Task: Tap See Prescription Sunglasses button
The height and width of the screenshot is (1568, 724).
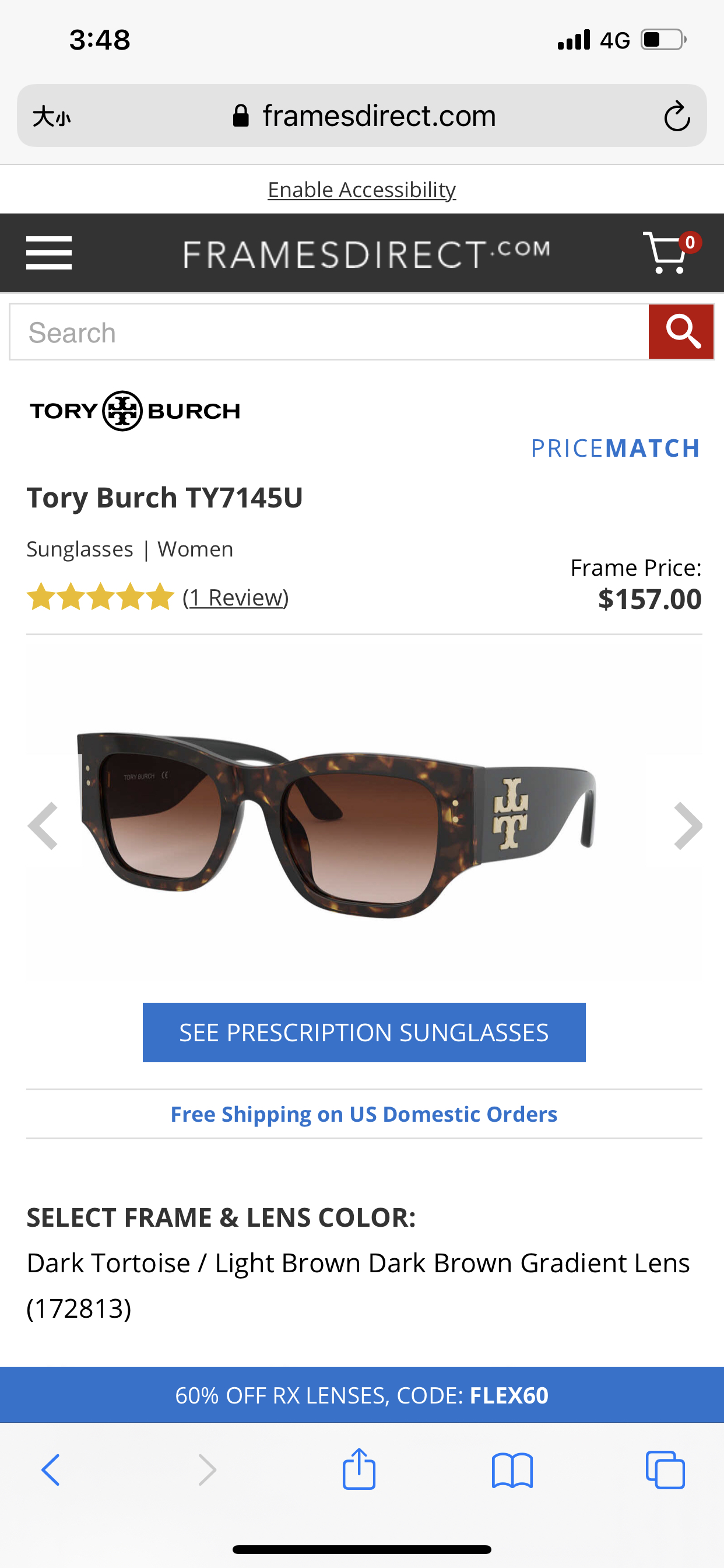Action: point(364,1032)
